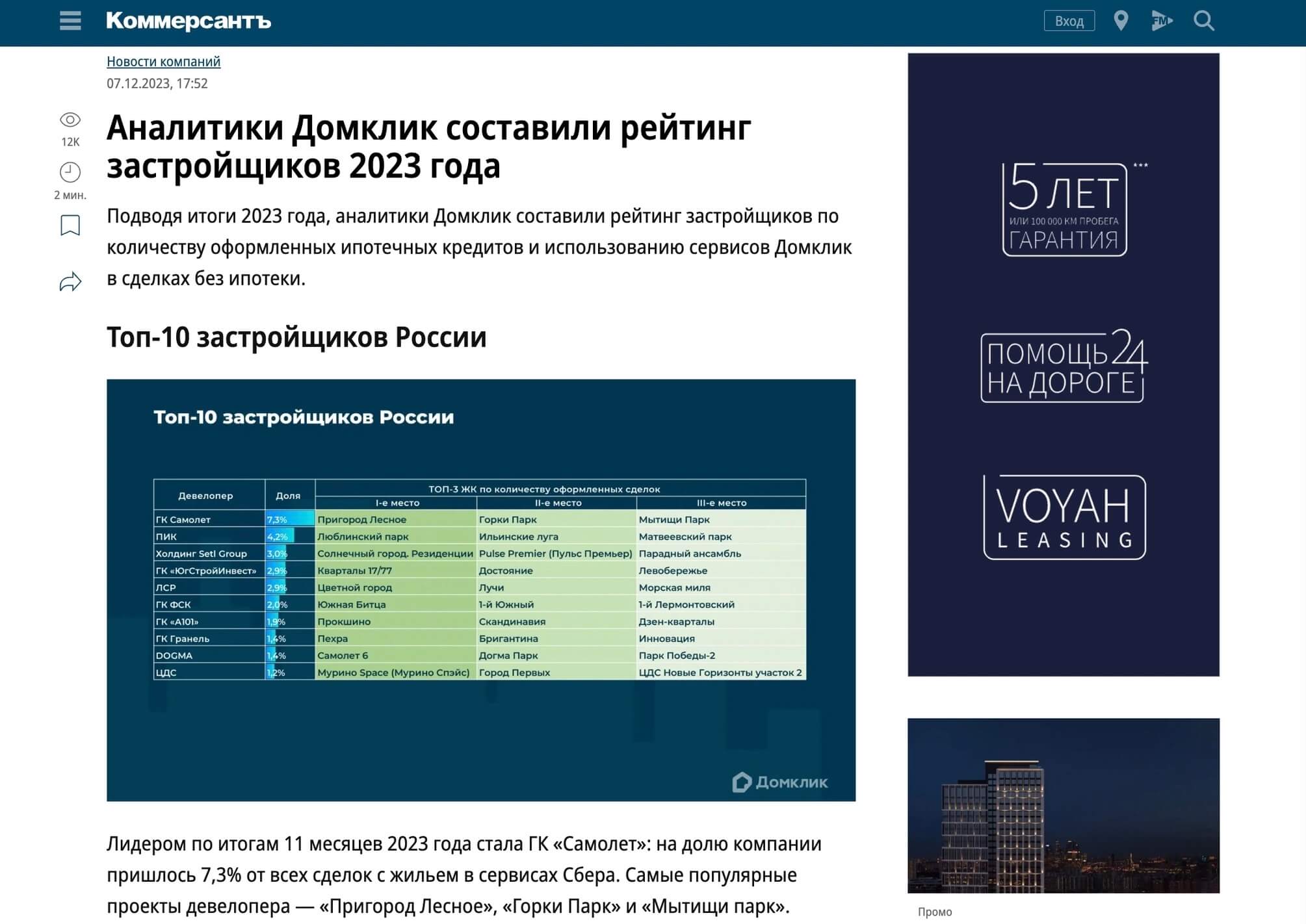
Task: Open the Voyah Leasing advertisement banner
Action: pyautogui.click(x=1064, y=365)
